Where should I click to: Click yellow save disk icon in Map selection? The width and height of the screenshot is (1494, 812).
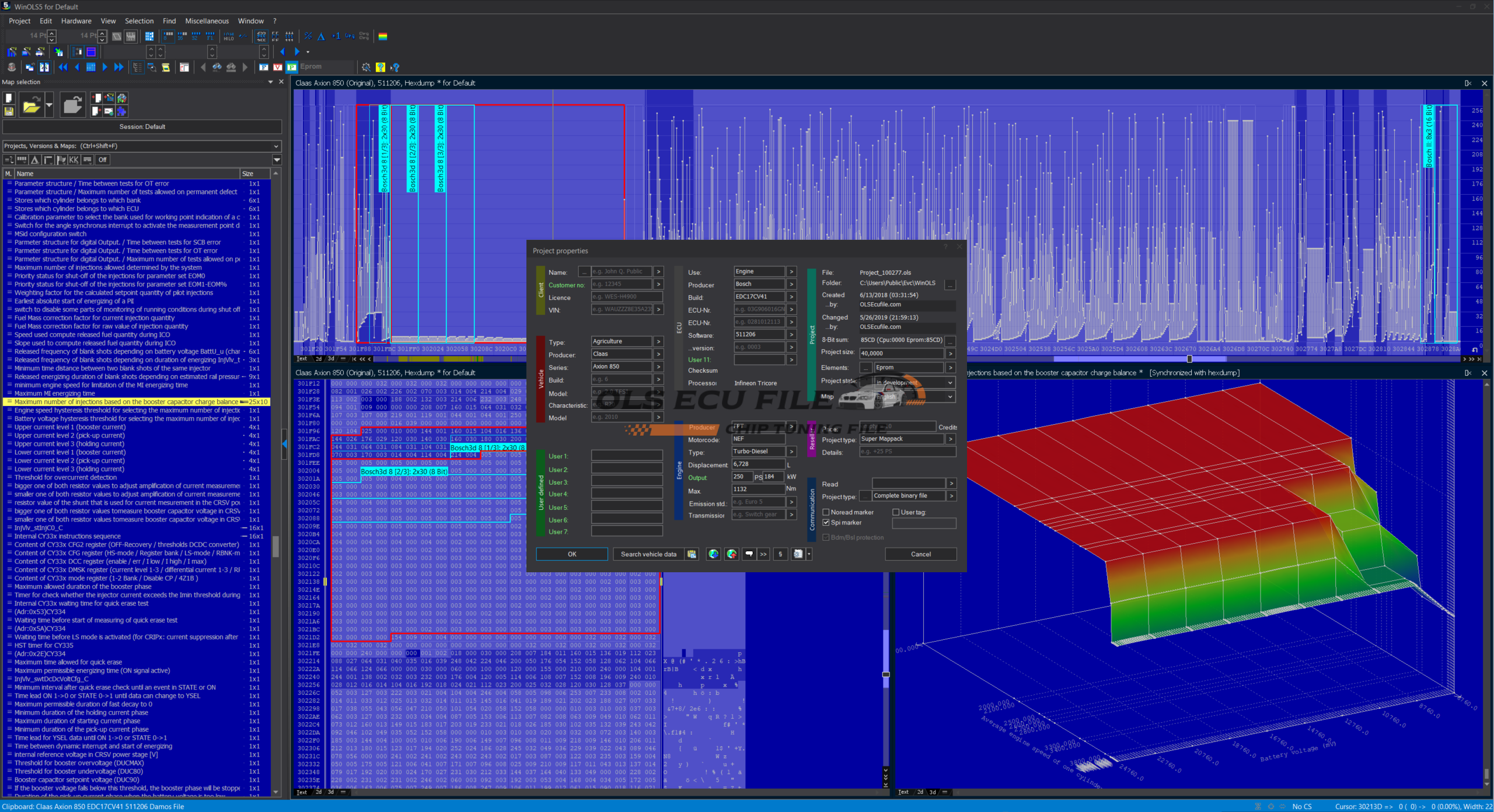[9, 111]
